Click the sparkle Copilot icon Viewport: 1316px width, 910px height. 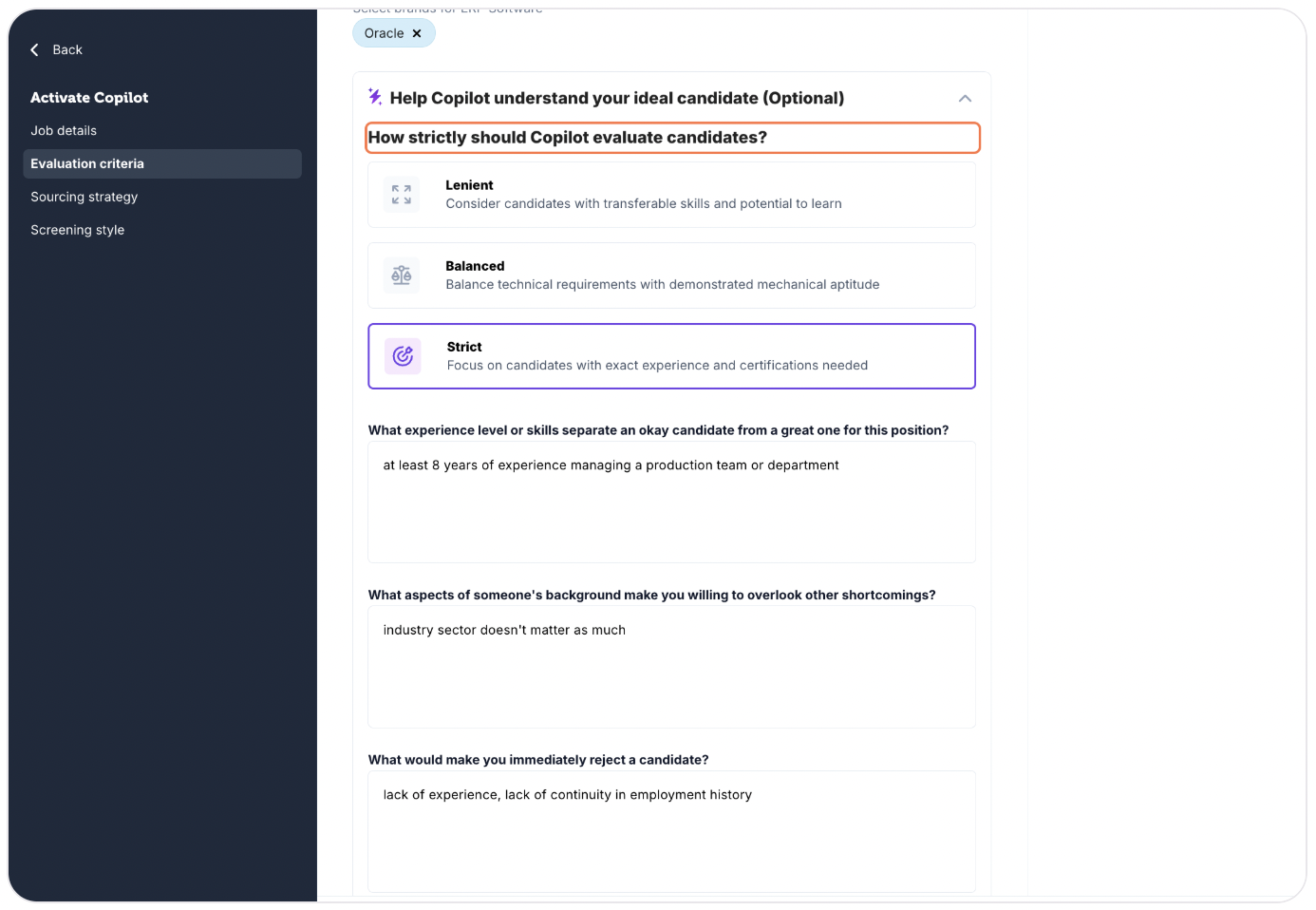coord(375,97)
